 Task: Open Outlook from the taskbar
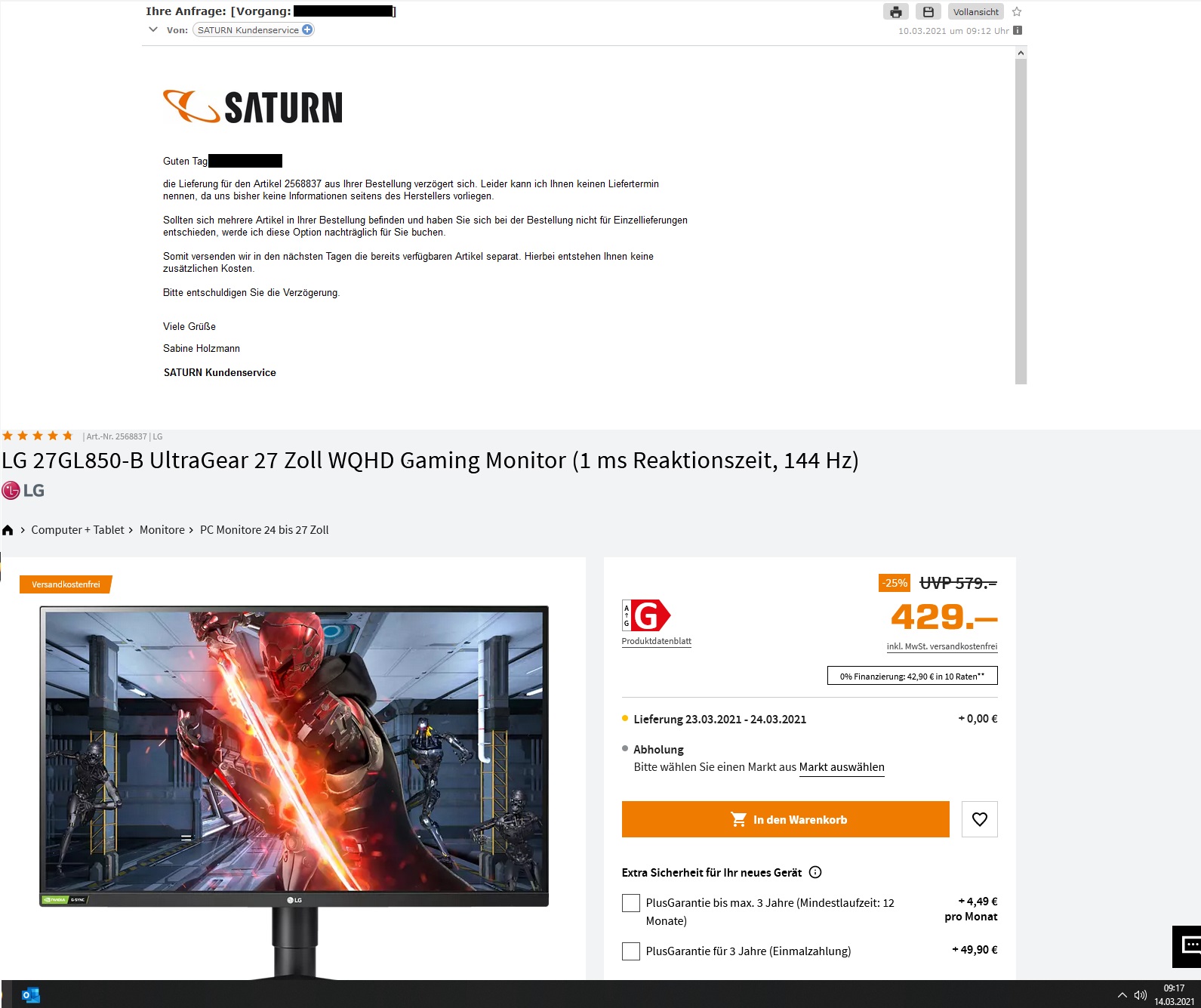[x=31, y=995]
